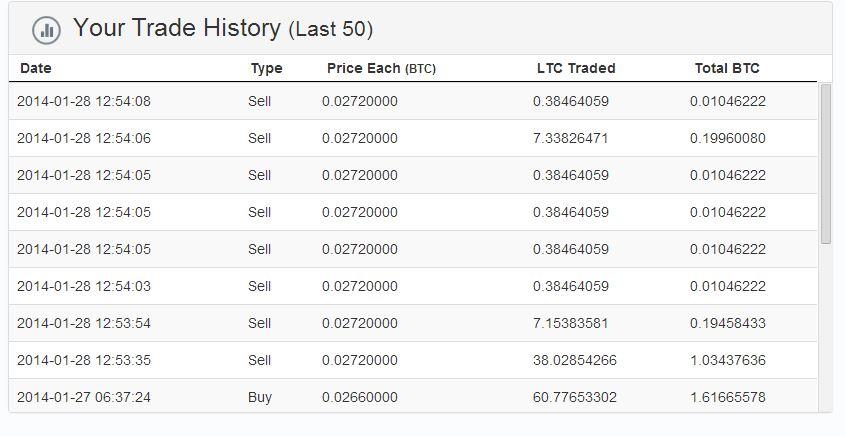Screen dimensions: 845x436
Task: Click the Total BTC column header
Action: (727, 68)
